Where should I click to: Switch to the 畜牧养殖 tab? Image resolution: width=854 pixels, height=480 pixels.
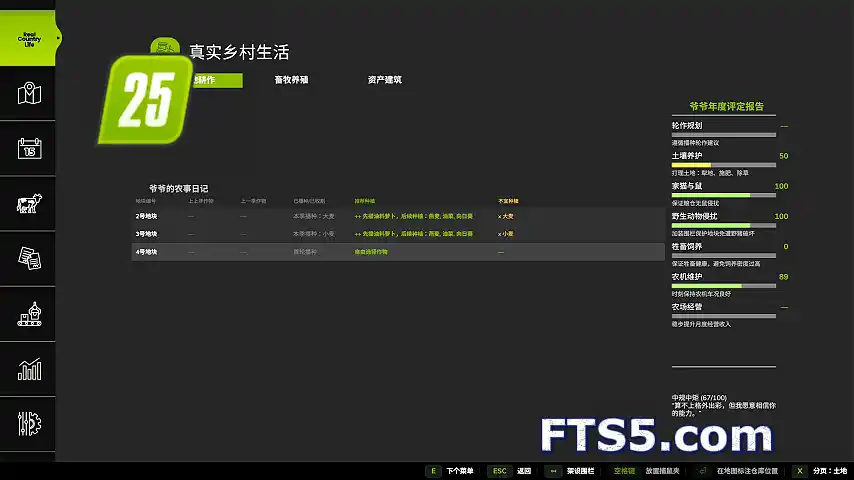click(291, 80)
